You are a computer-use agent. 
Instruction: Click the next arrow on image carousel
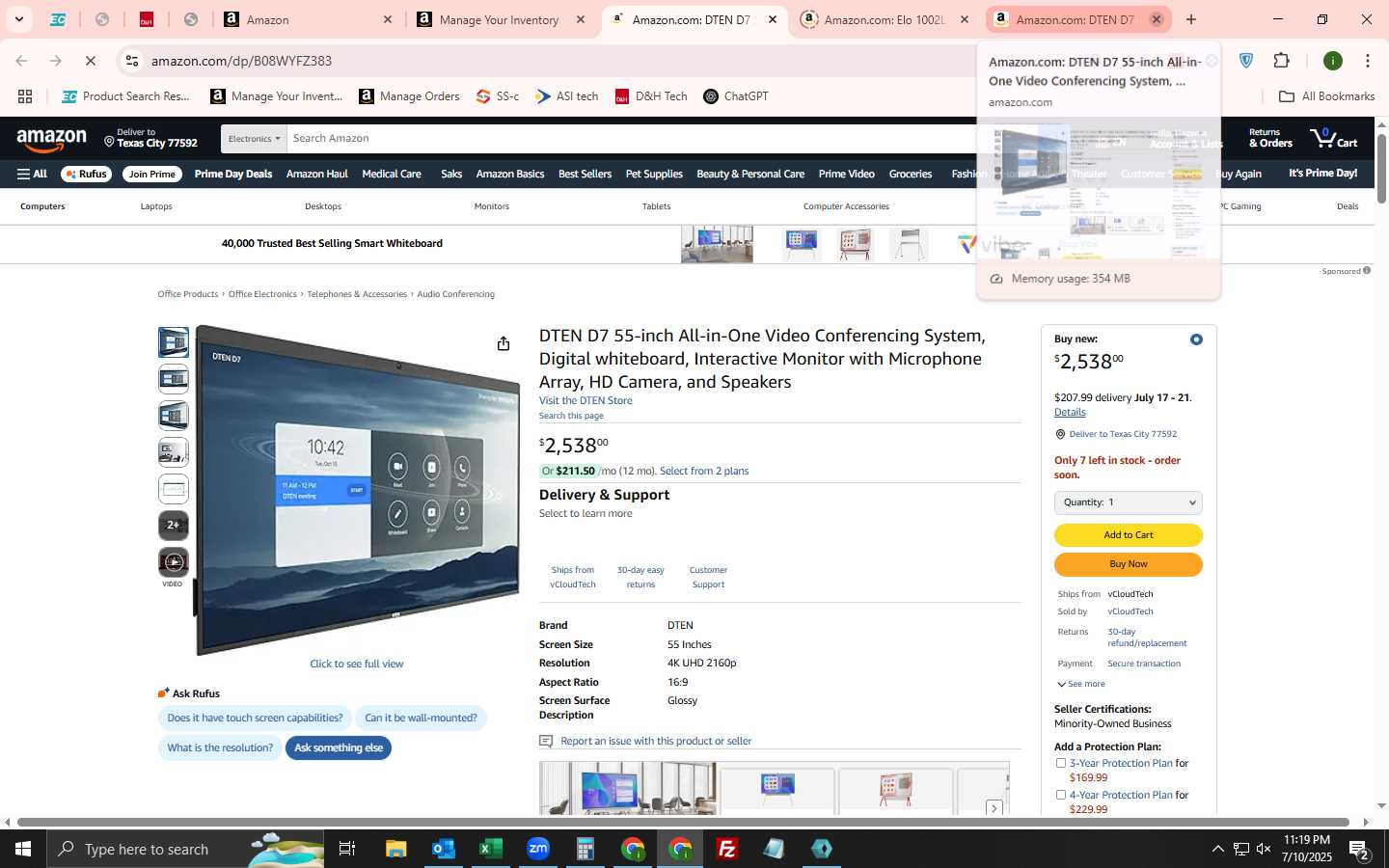994,807
